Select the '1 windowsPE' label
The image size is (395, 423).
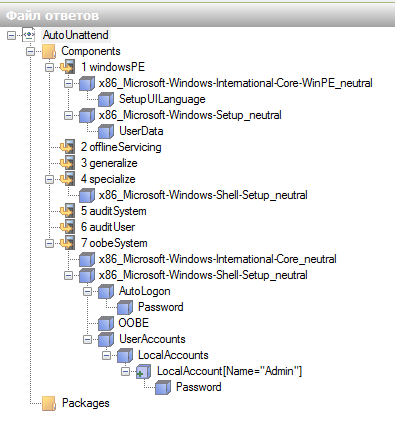click(113, 67)
